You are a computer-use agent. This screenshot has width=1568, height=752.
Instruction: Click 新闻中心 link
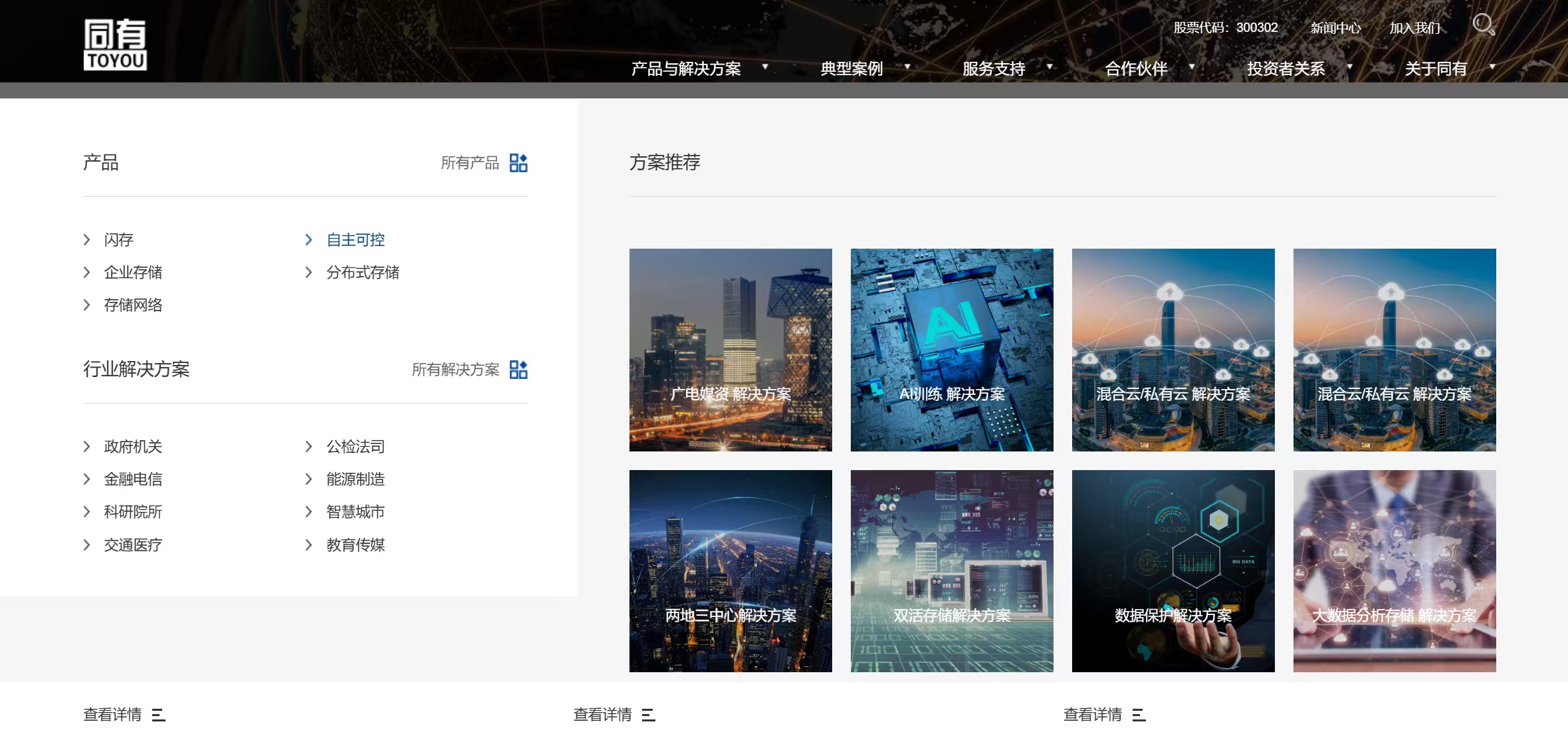1335,28
